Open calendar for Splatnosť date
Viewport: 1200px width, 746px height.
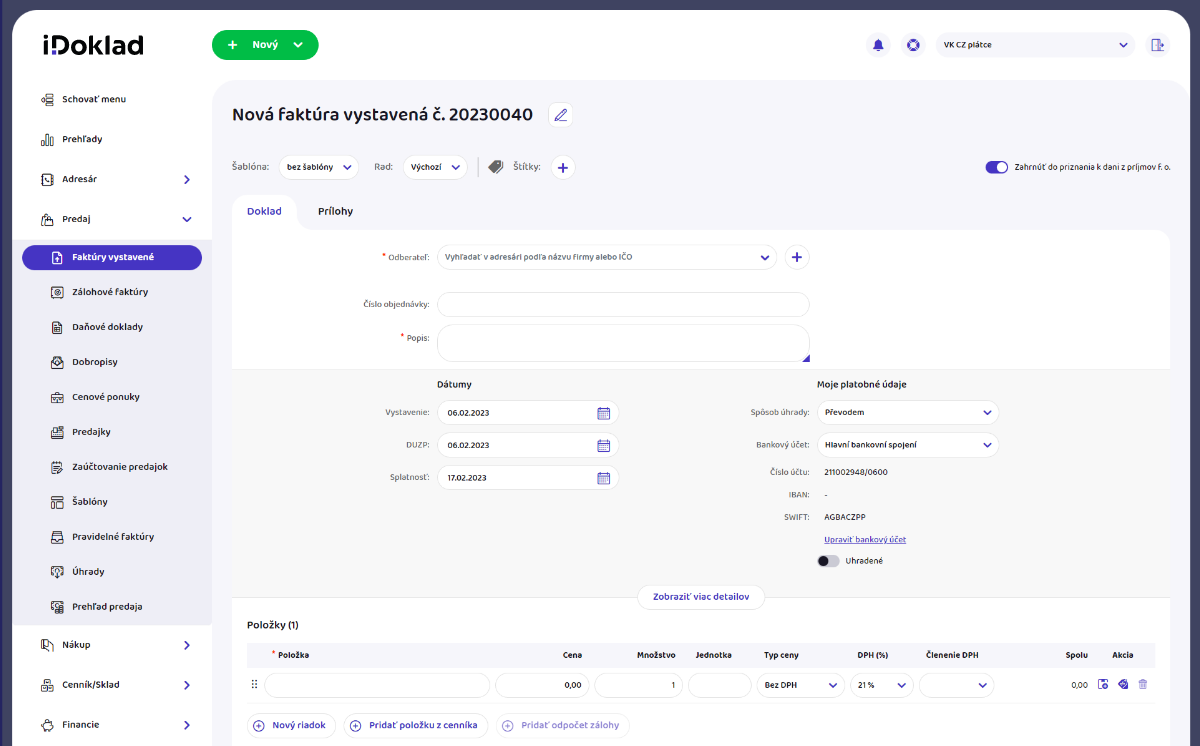pyautogui.click(x=603, y=478)
